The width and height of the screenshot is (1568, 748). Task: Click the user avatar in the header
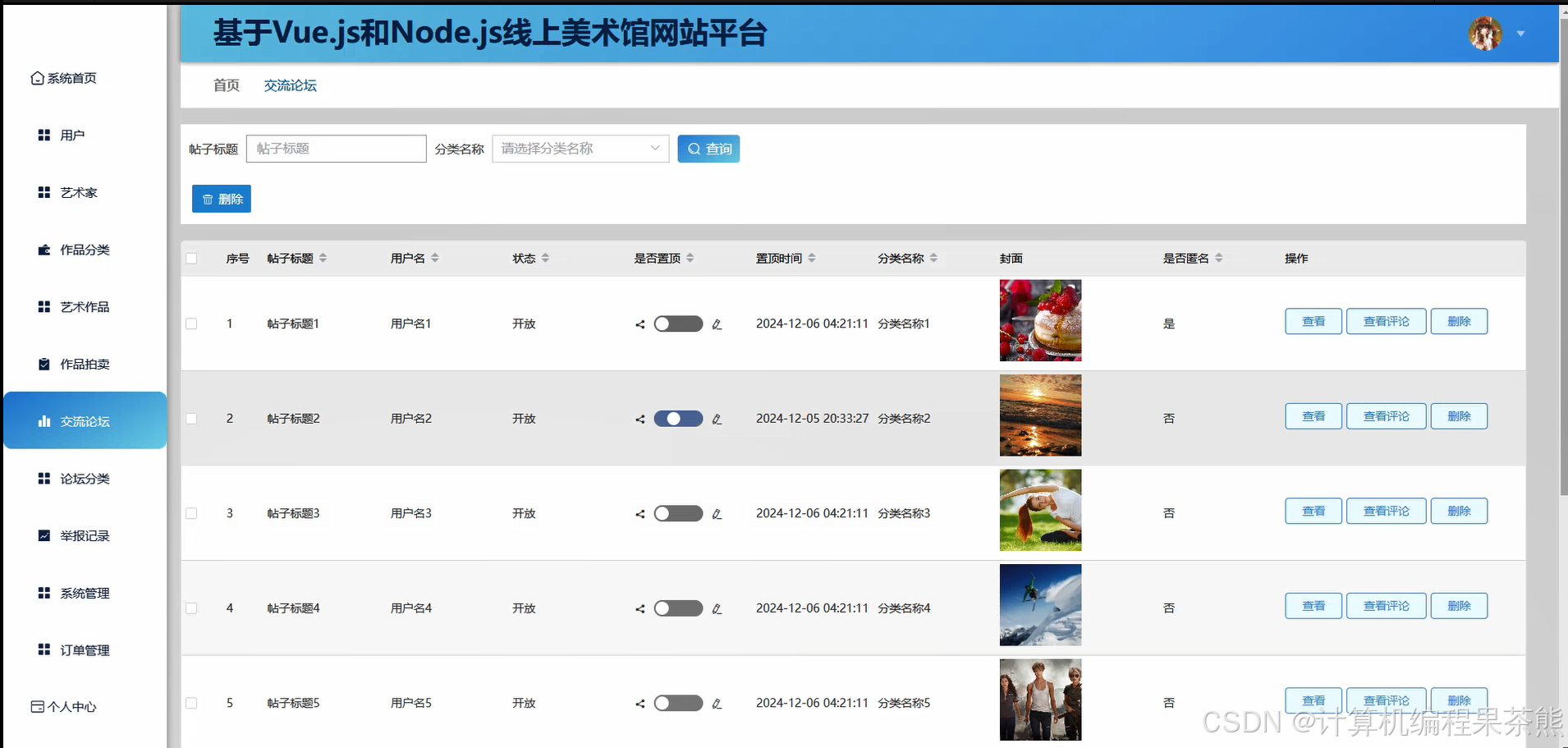pos(1485,34)
